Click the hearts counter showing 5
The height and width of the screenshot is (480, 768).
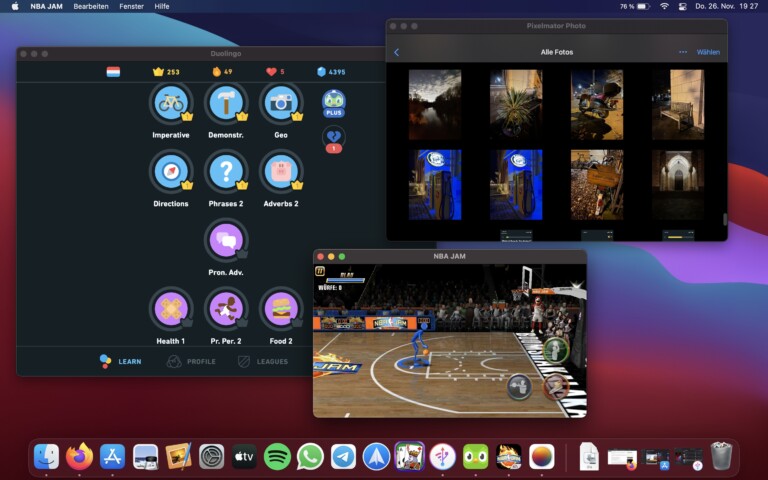[275, 72]
